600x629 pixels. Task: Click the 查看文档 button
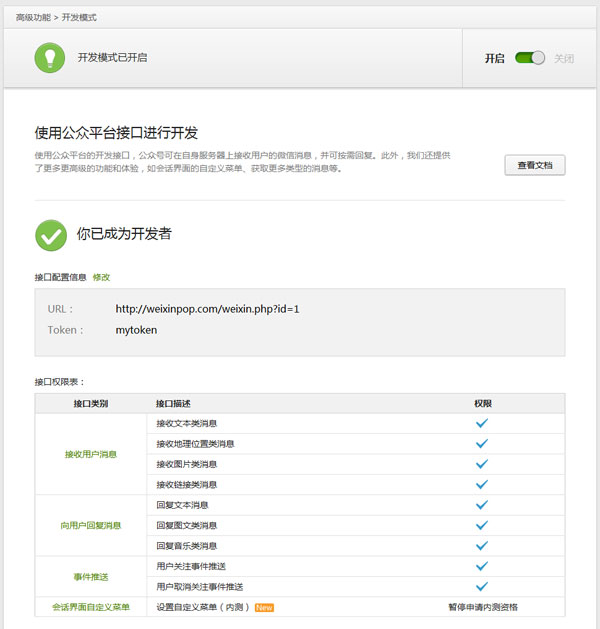pyautogui.click(x=534, y=165)
